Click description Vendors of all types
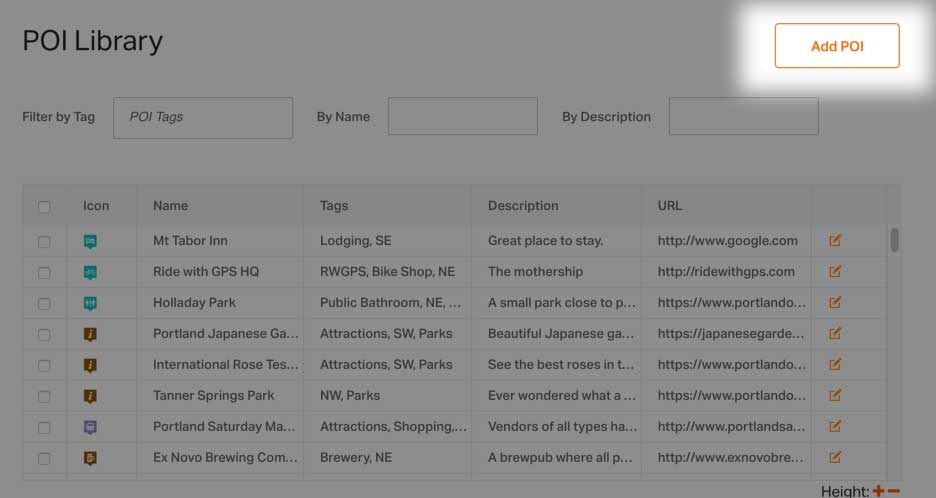Screen dimensions: 936x498 coord(562,426)
